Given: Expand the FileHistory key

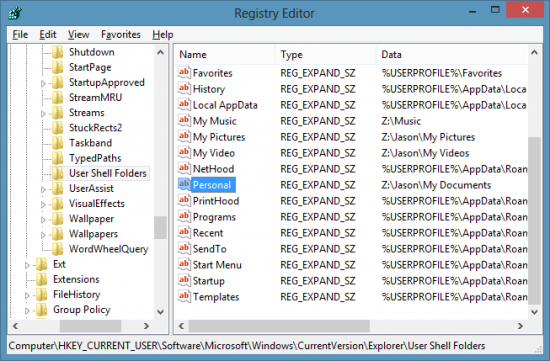Looking at the screenshot, I should click(x=27, y=295).
